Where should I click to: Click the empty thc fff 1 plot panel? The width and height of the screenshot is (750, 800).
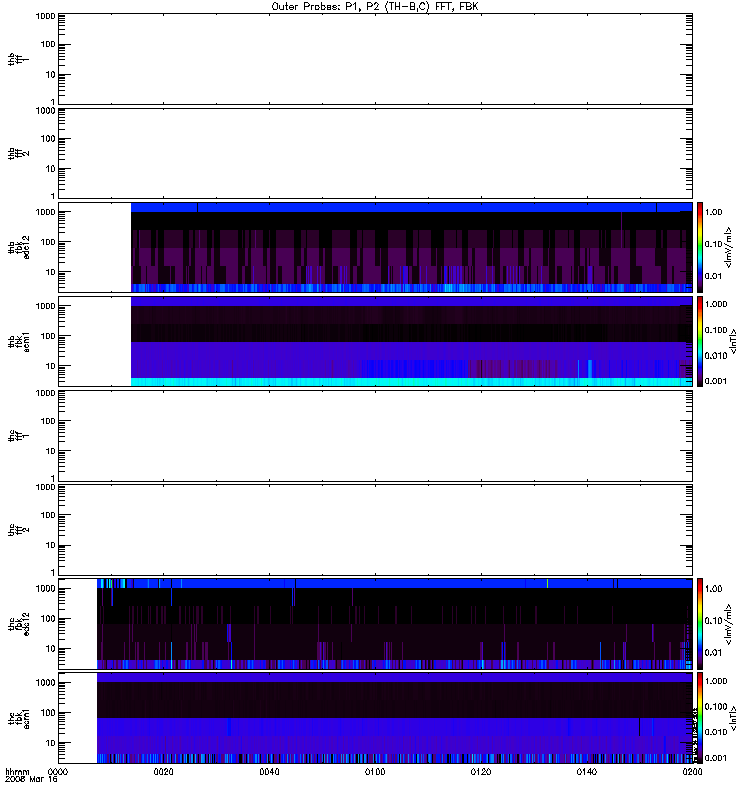(x=375, y=436)
